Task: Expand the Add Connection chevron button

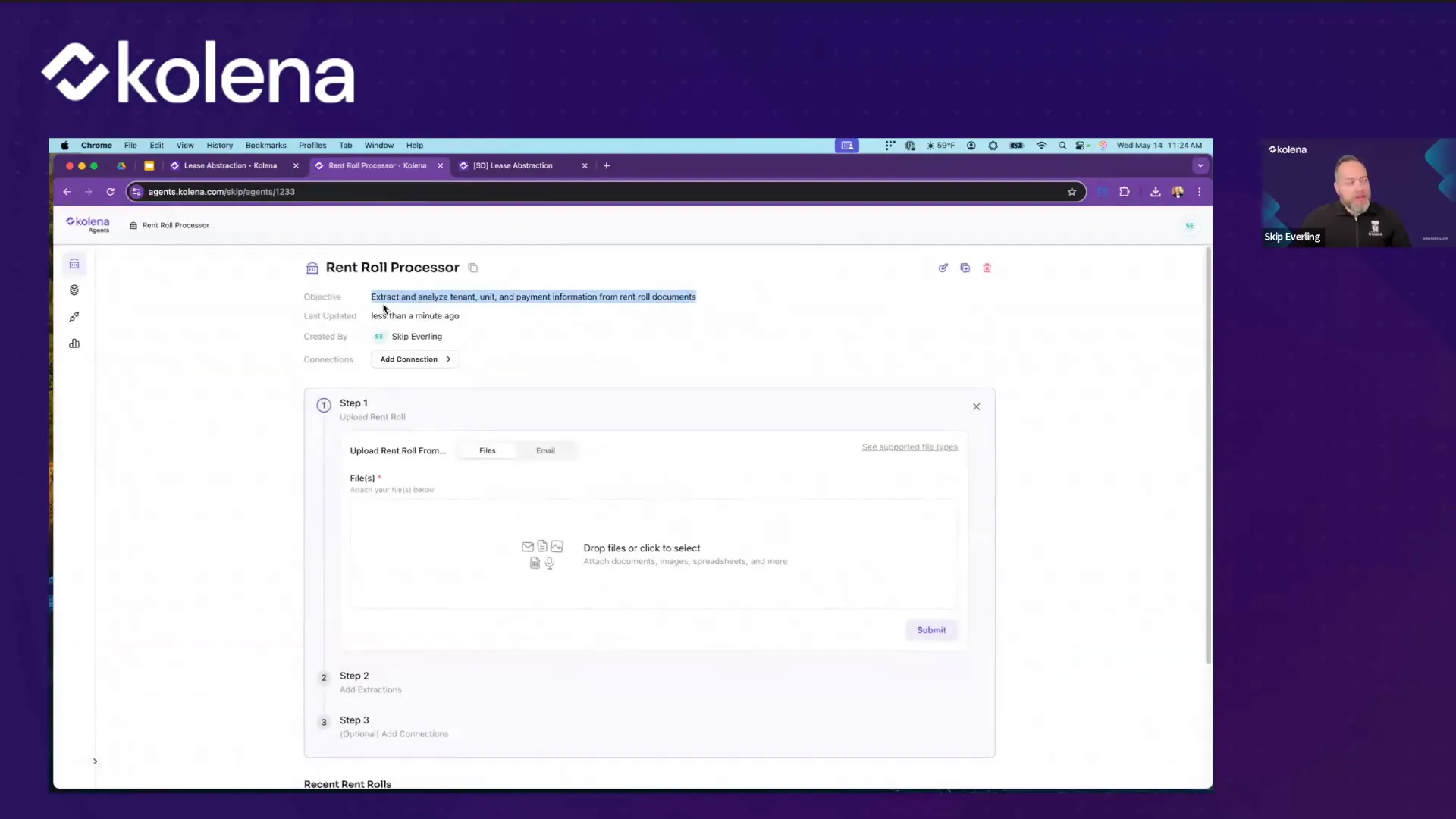Action: tap(415, 359)
